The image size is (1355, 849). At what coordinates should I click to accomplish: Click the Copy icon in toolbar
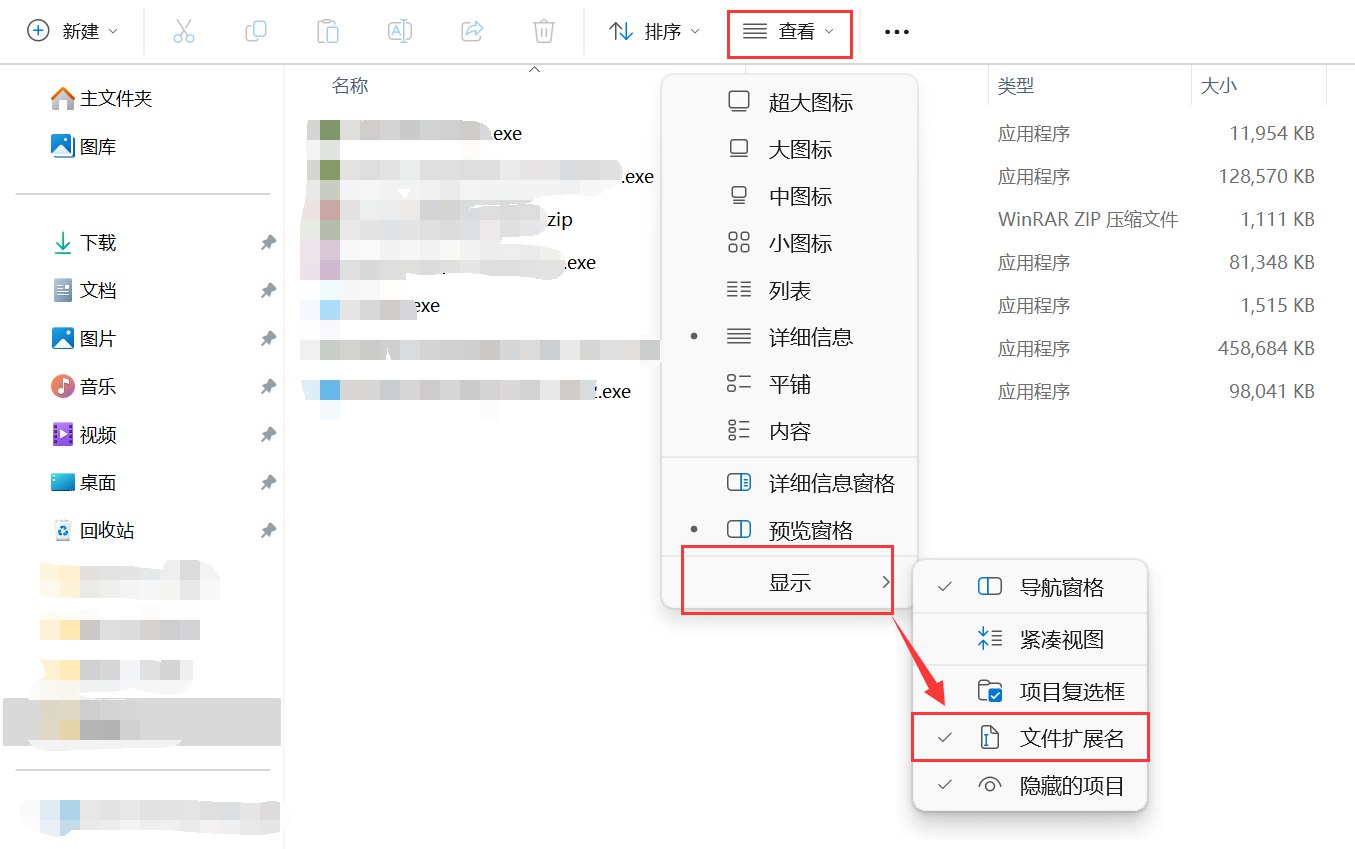pos(256,31)
